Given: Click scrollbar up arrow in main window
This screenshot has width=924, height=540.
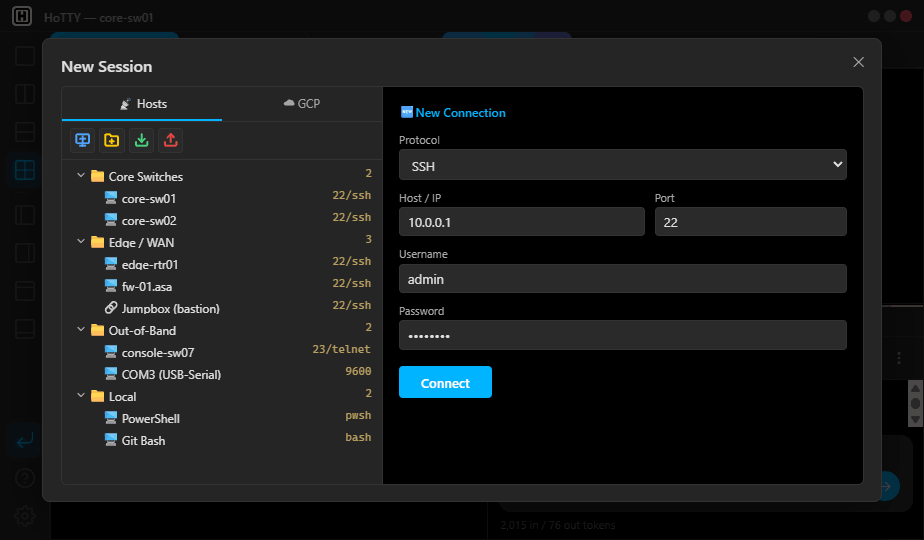Looking at the screenshot, I should point(915,388).
